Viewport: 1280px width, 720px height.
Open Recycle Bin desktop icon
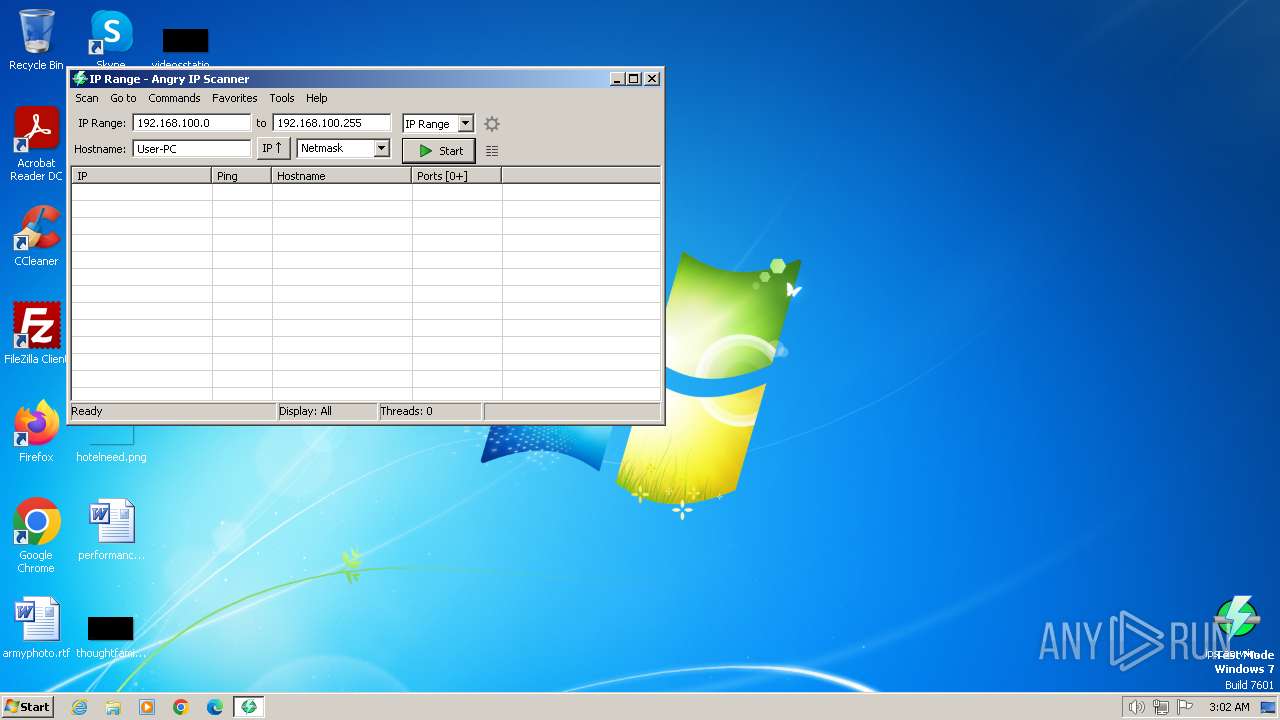pos(36,40)
